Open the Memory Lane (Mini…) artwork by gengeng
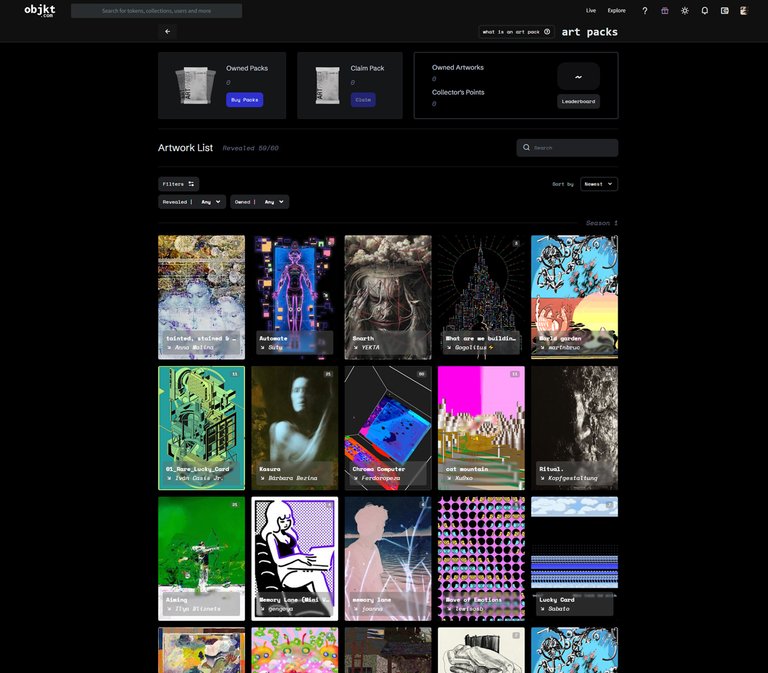768x673 pixels. coord(294,559)
